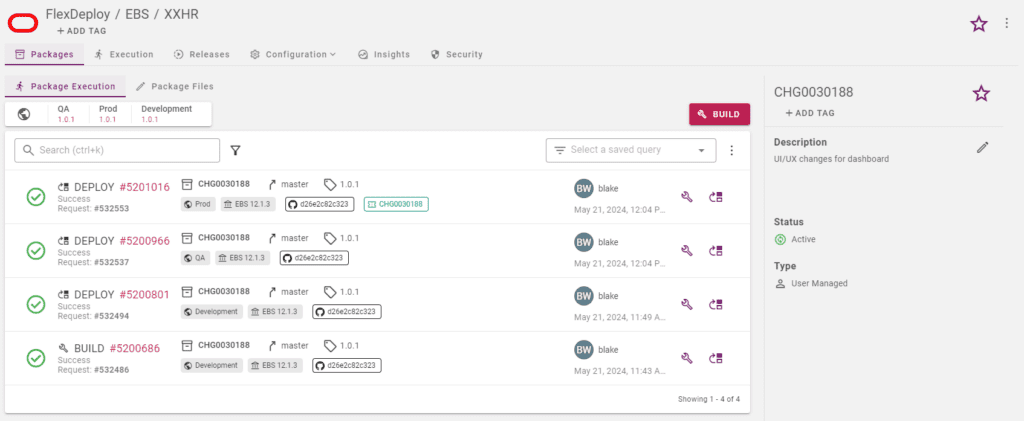
Task: Open the filter funnel next to search
Action: click(x=236, y=150)
